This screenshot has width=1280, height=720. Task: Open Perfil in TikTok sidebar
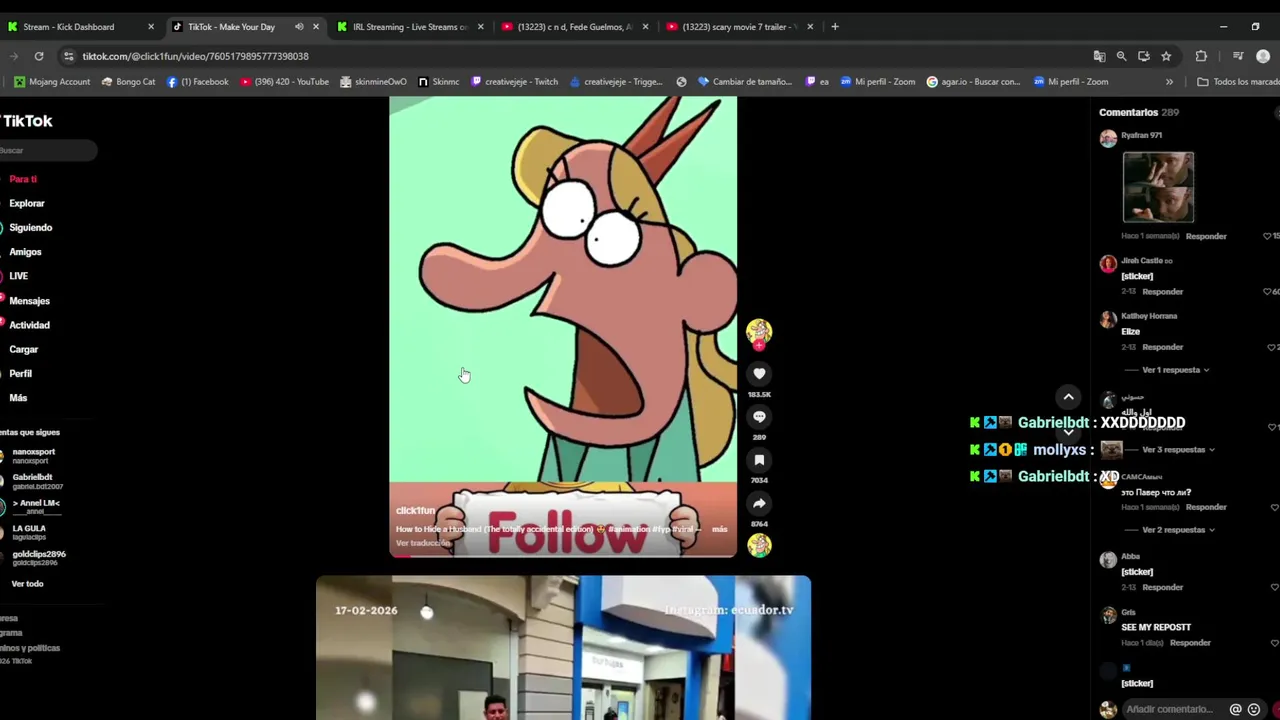point(21,374)
